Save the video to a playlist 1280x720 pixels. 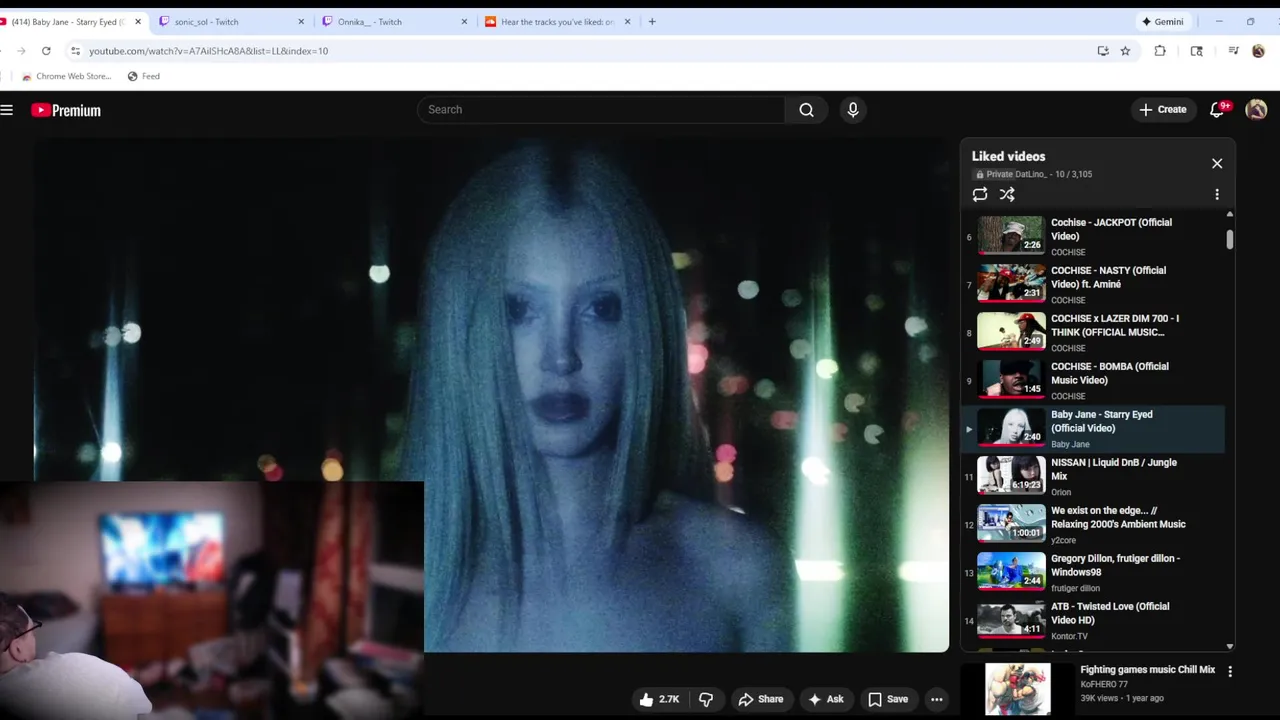pyautogui.click(x=888, y=699)
